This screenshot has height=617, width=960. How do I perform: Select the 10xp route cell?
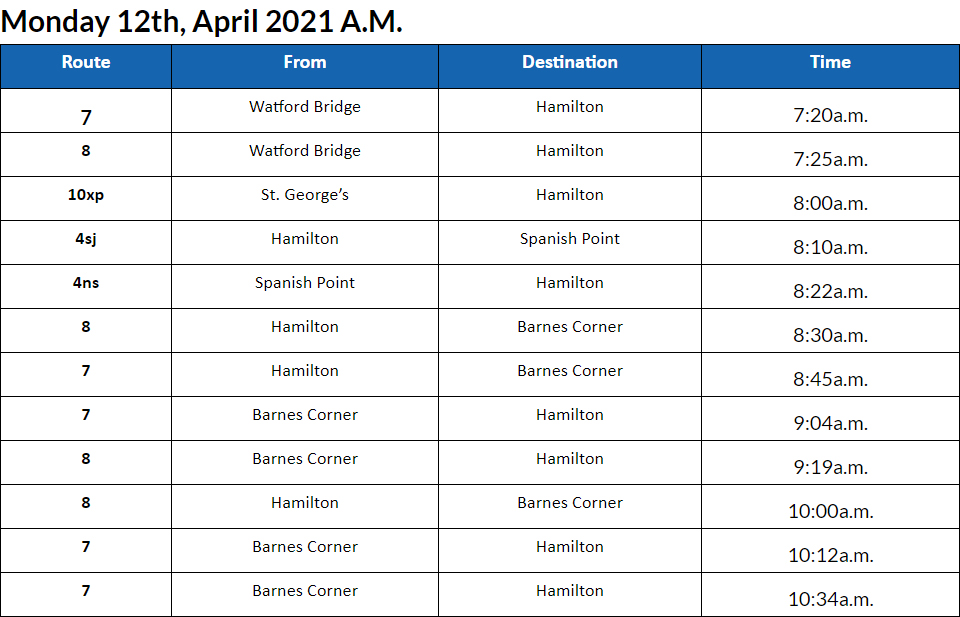[x=86, y=195]
